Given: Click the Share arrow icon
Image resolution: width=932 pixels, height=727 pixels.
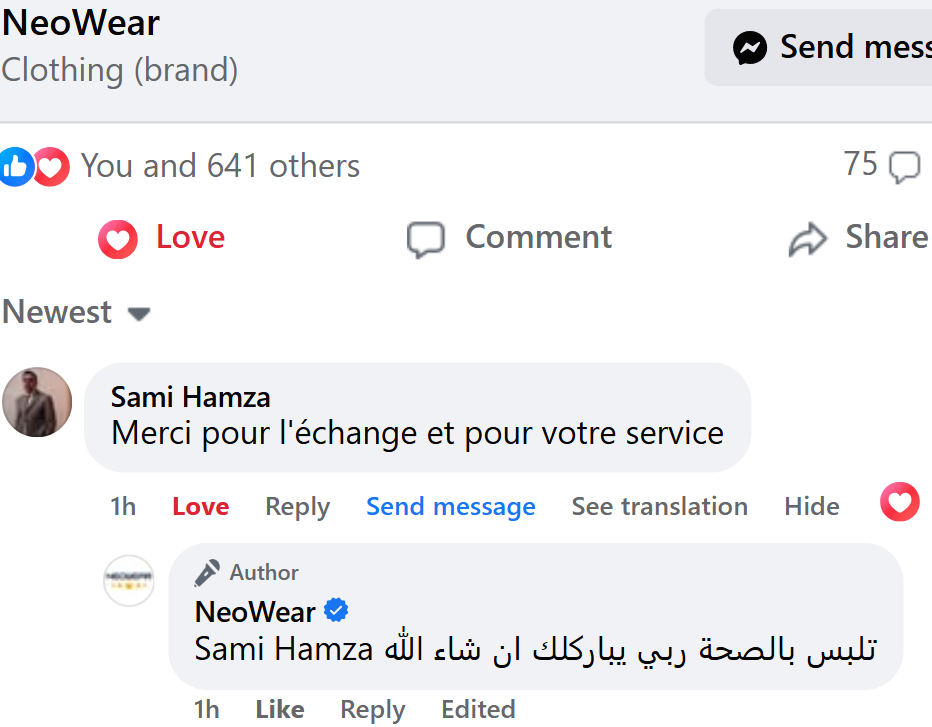Looking at the screenshot, I should click(x=808, y=239).
